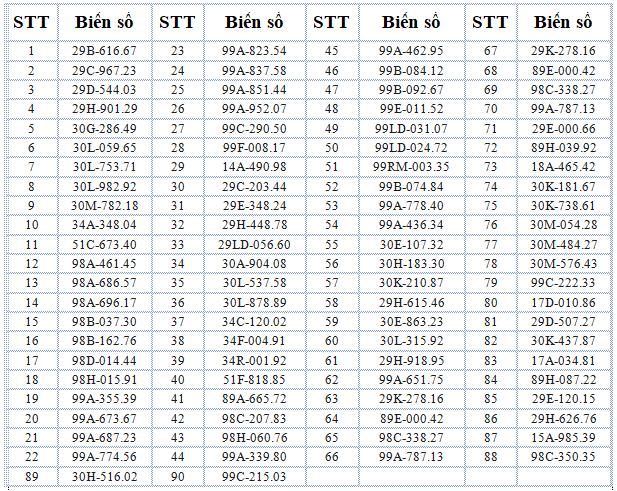This screenshot has width=617, height=491.
Task: Select the 17D-010.86 plate cell
Action: tap(563, 303)
